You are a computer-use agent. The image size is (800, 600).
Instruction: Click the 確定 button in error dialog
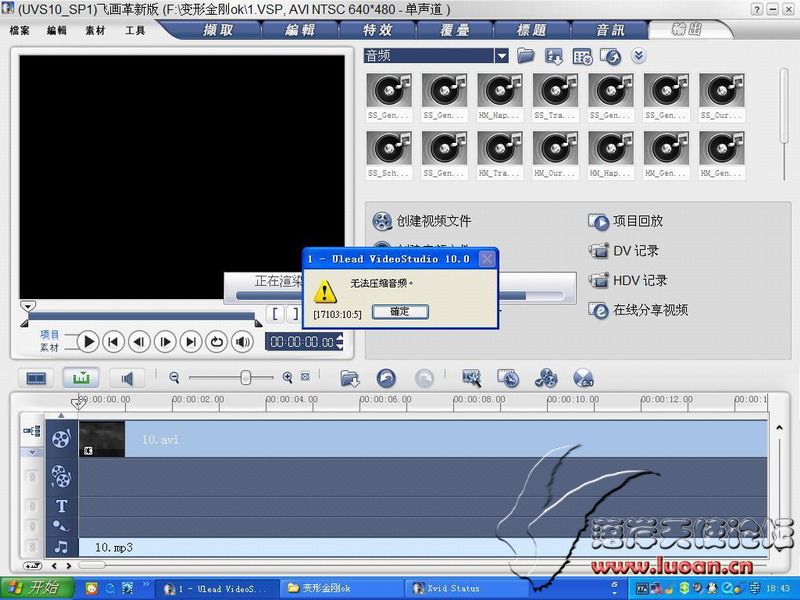click(400, 311)
